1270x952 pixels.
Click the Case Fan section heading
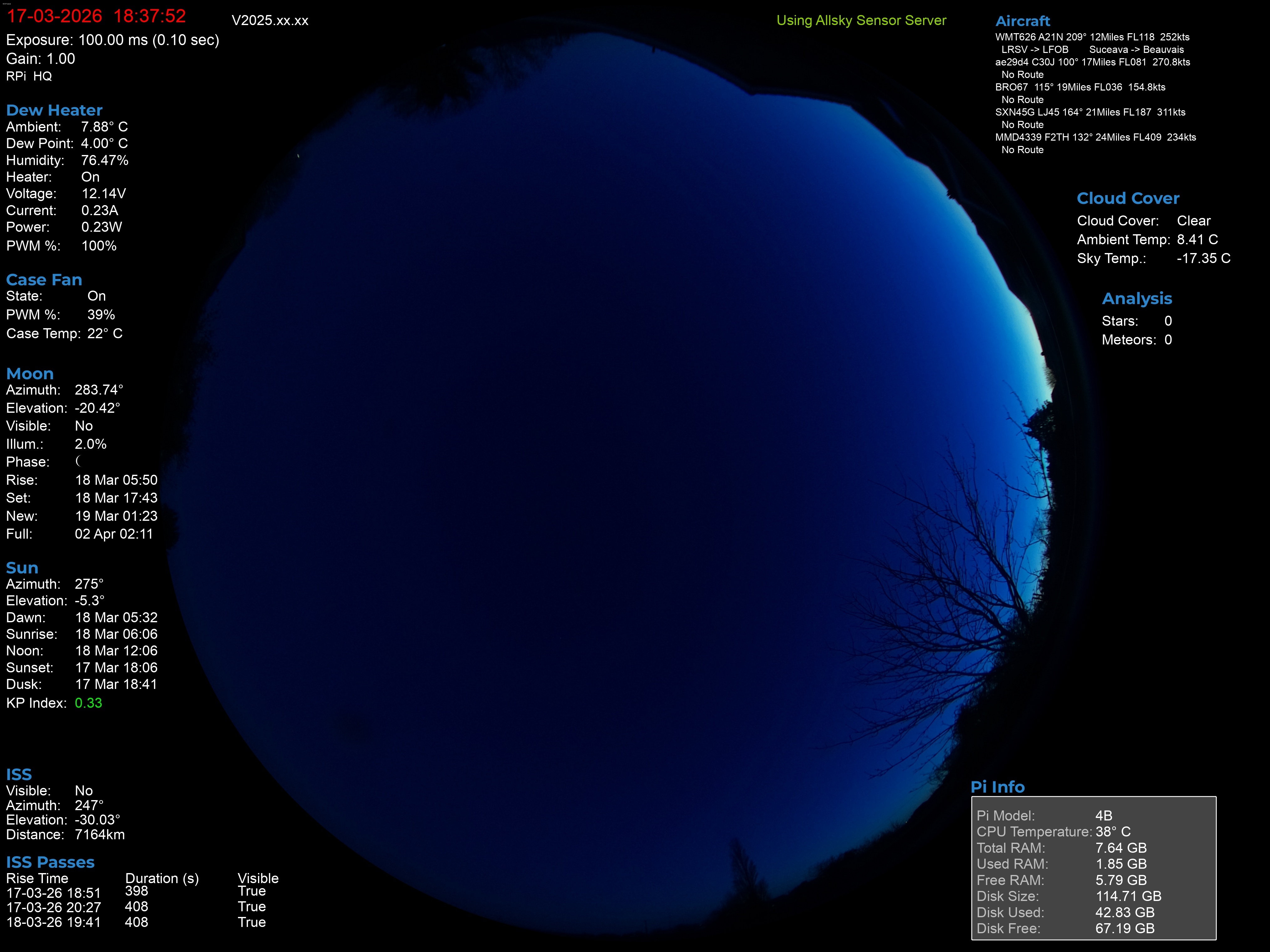click(x=44, y=280)
